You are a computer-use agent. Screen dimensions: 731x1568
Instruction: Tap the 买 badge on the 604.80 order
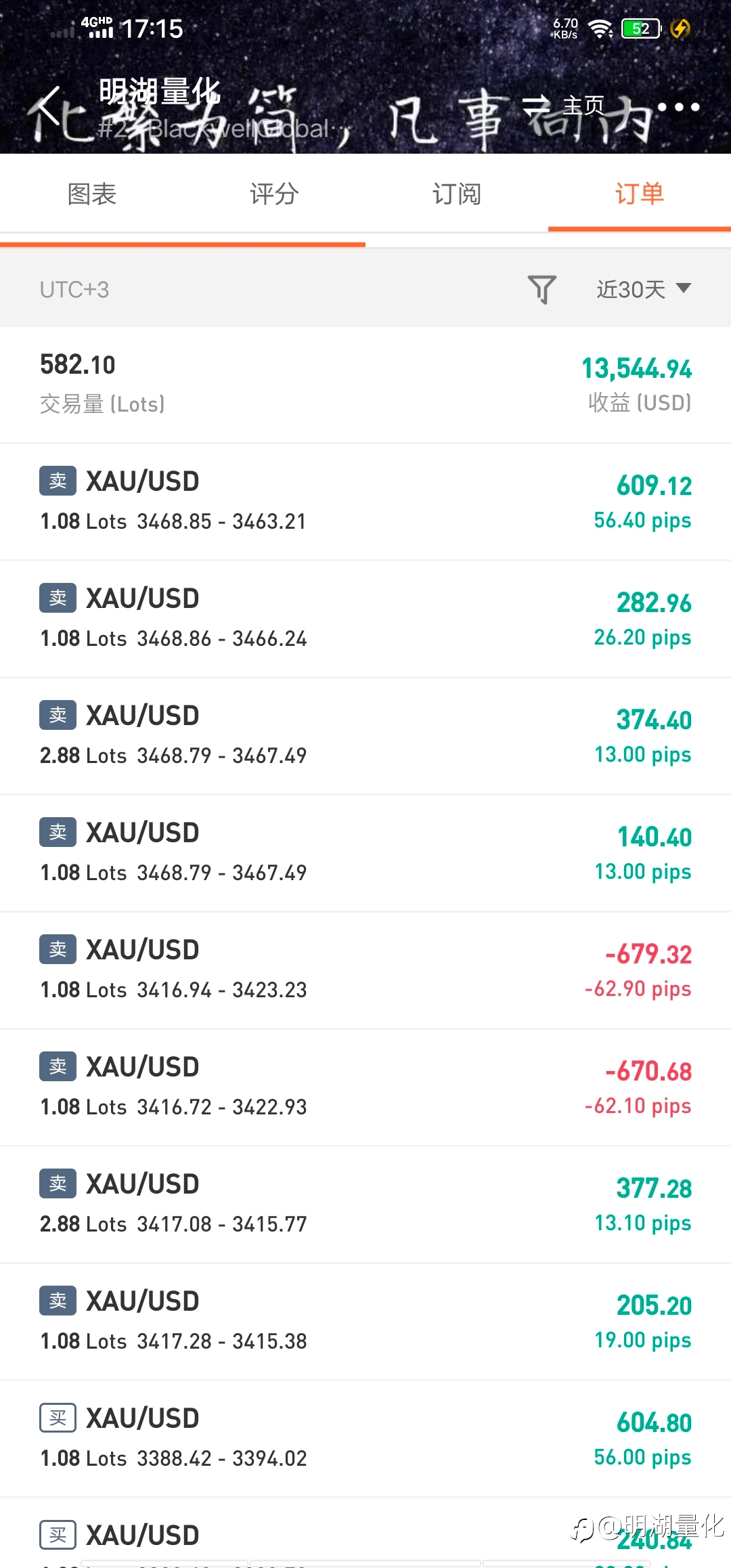click(x=58, y=1418)
